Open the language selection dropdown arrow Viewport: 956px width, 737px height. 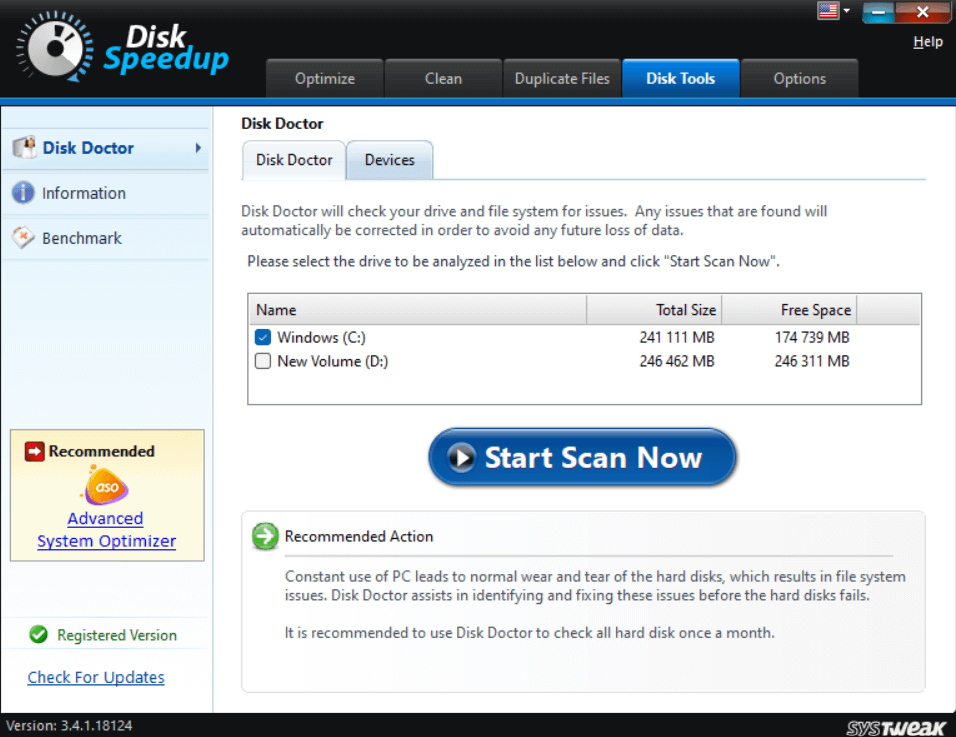(845, 11)
